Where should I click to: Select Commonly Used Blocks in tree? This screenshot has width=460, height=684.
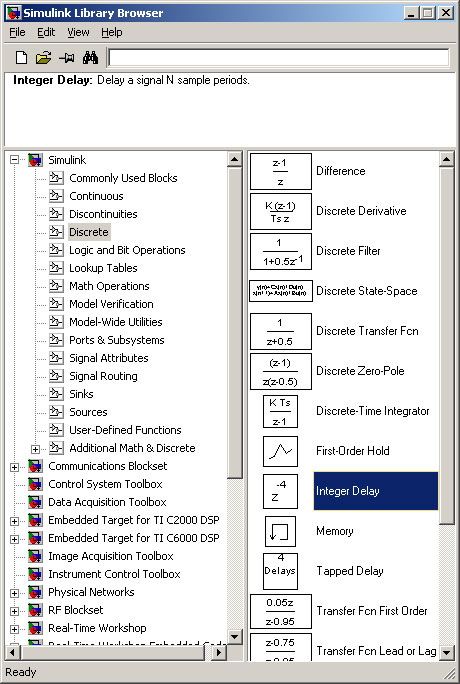(x=123, y=178)
